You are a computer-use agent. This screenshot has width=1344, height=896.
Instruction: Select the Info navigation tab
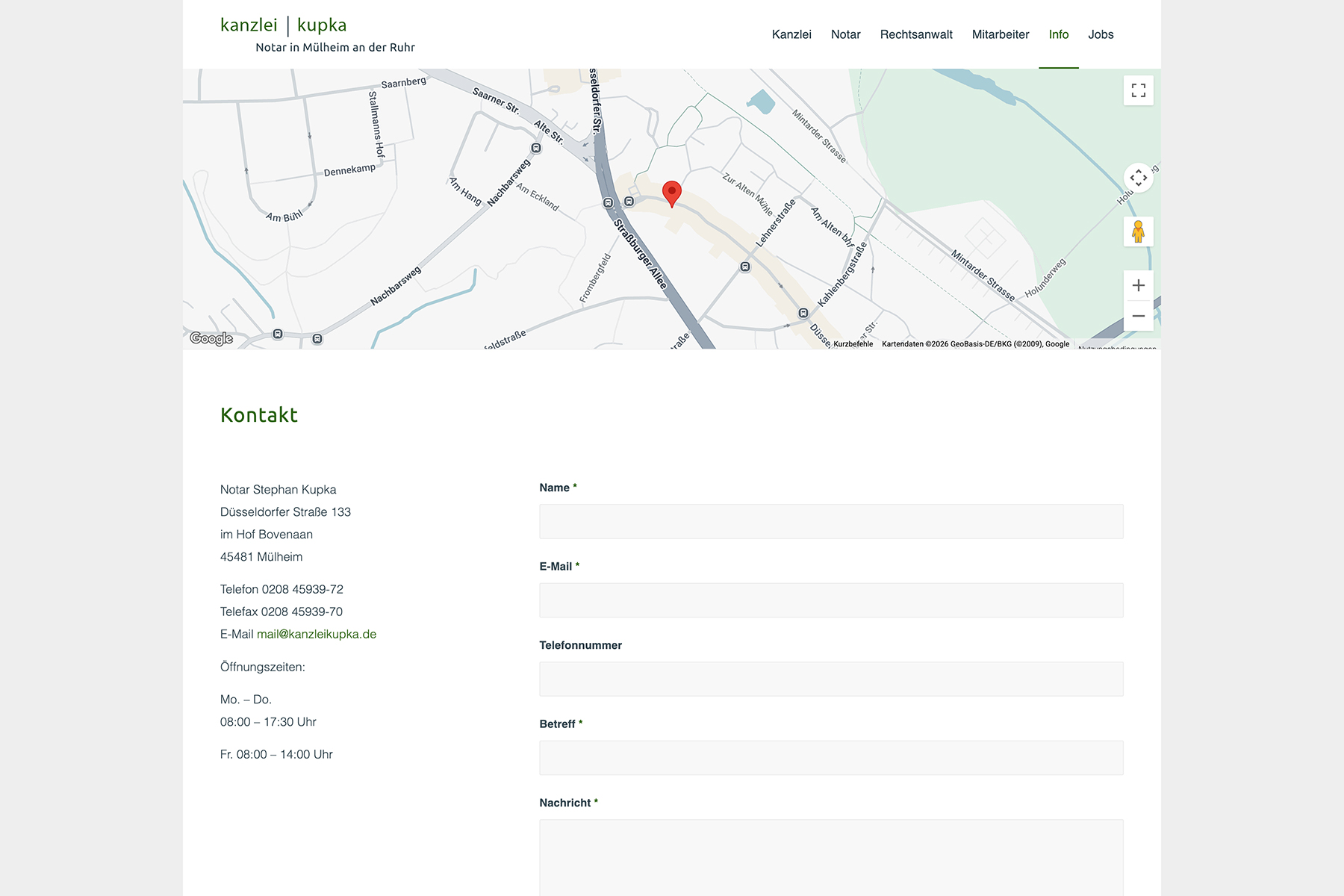pos(1058,34)
